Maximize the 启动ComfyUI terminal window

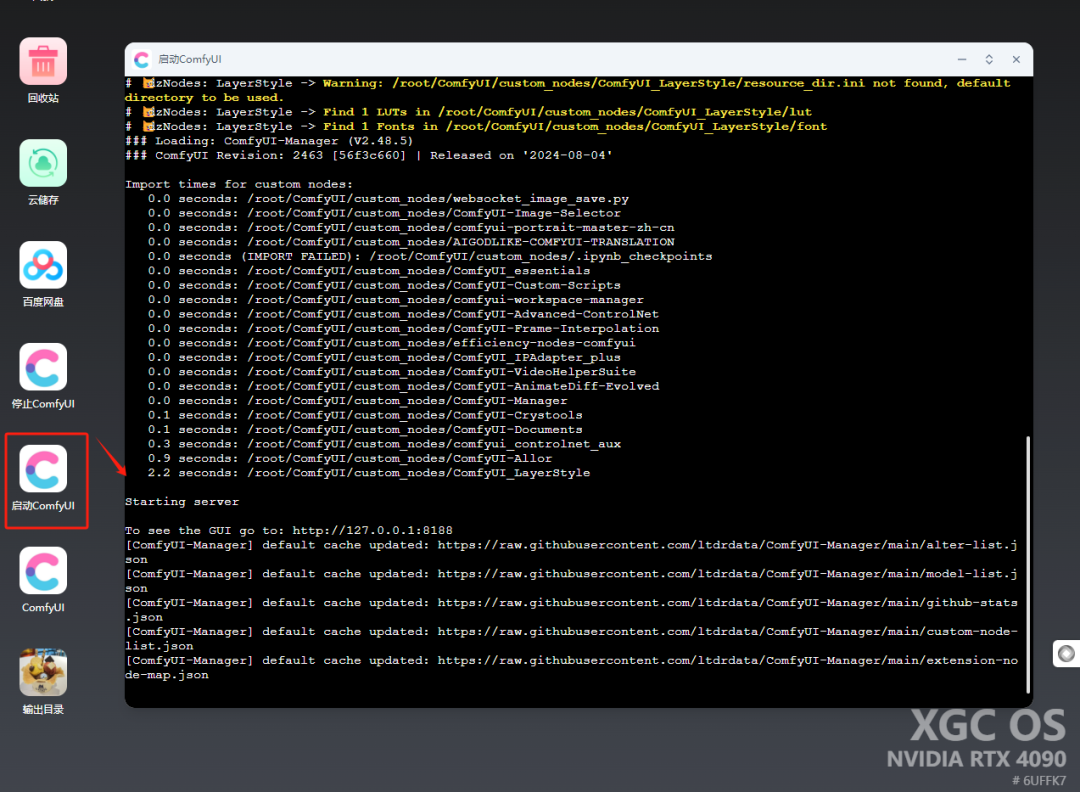pos(988,59)
